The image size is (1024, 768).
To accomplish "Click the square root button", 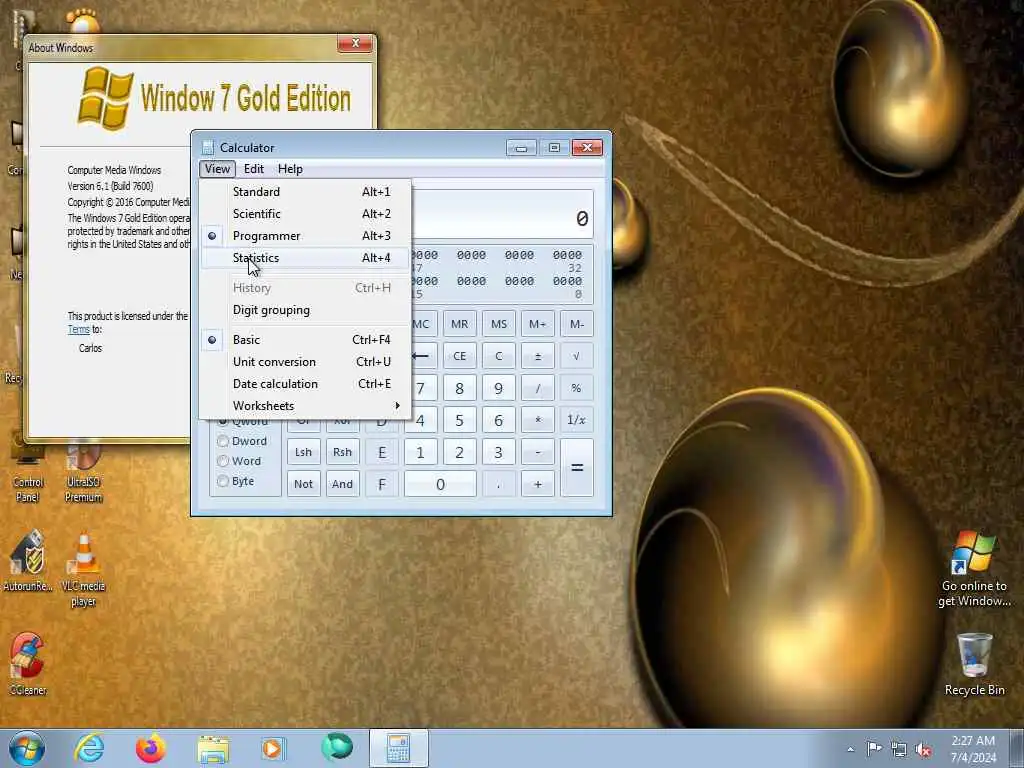I will click(577, 356).
